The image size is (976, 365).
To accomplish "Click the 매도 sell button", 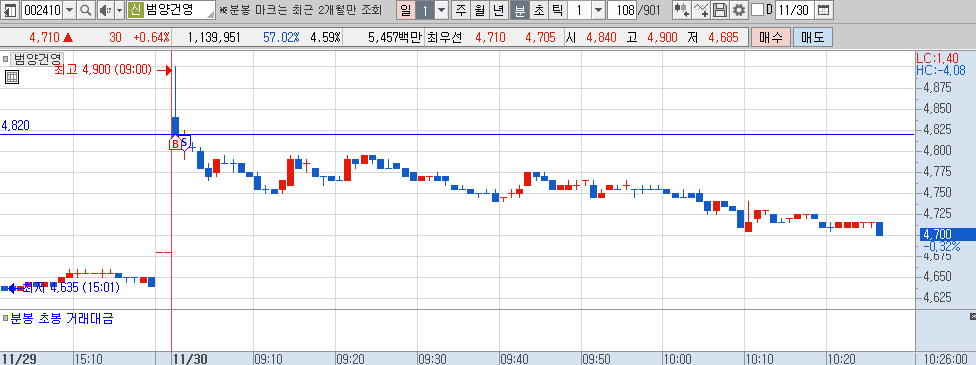I will (x=813, y=37).
